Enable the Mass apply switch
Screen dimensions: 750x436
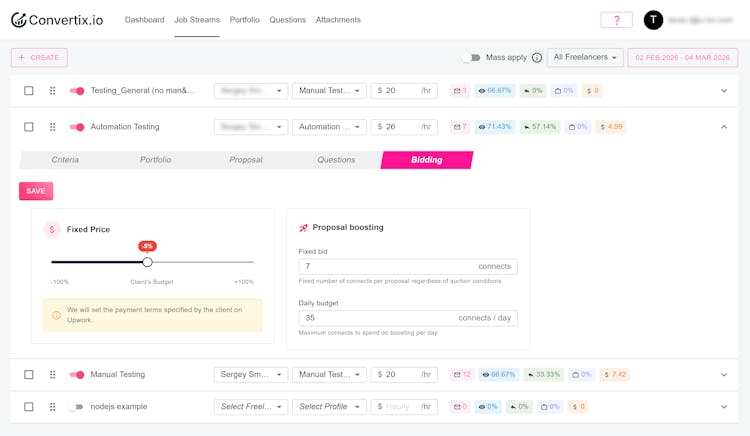pos(471,58)
